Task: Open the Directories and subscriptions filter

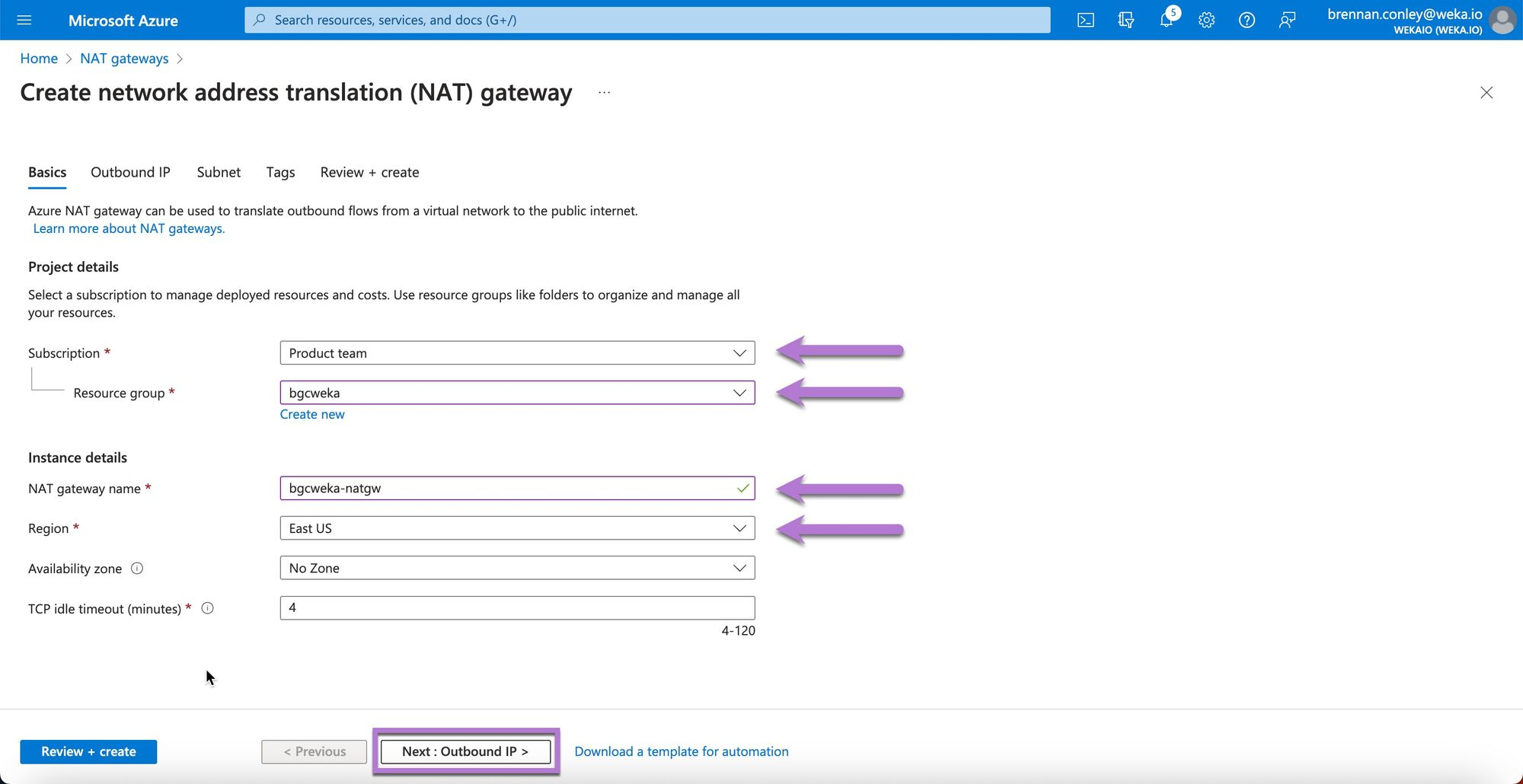Action: pyautogui.click(x=1125, y=20)
